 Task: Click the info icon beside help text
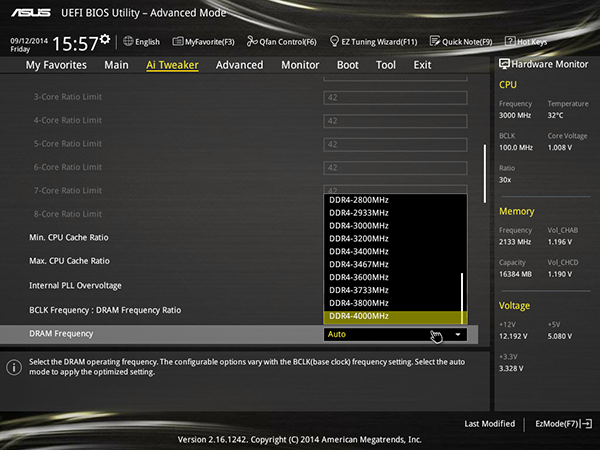pyautogui.click(x=14, y=367)
